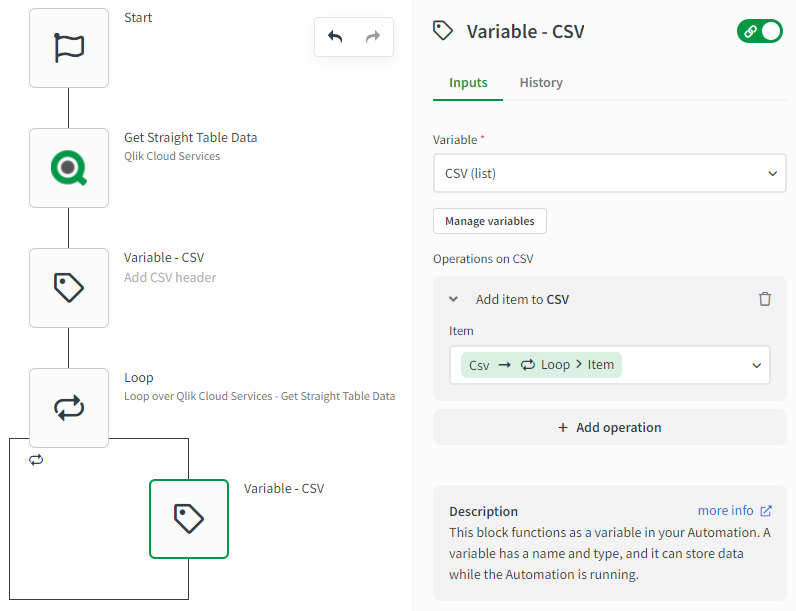Collapse the Add item to CSV operation

point(453,299)
